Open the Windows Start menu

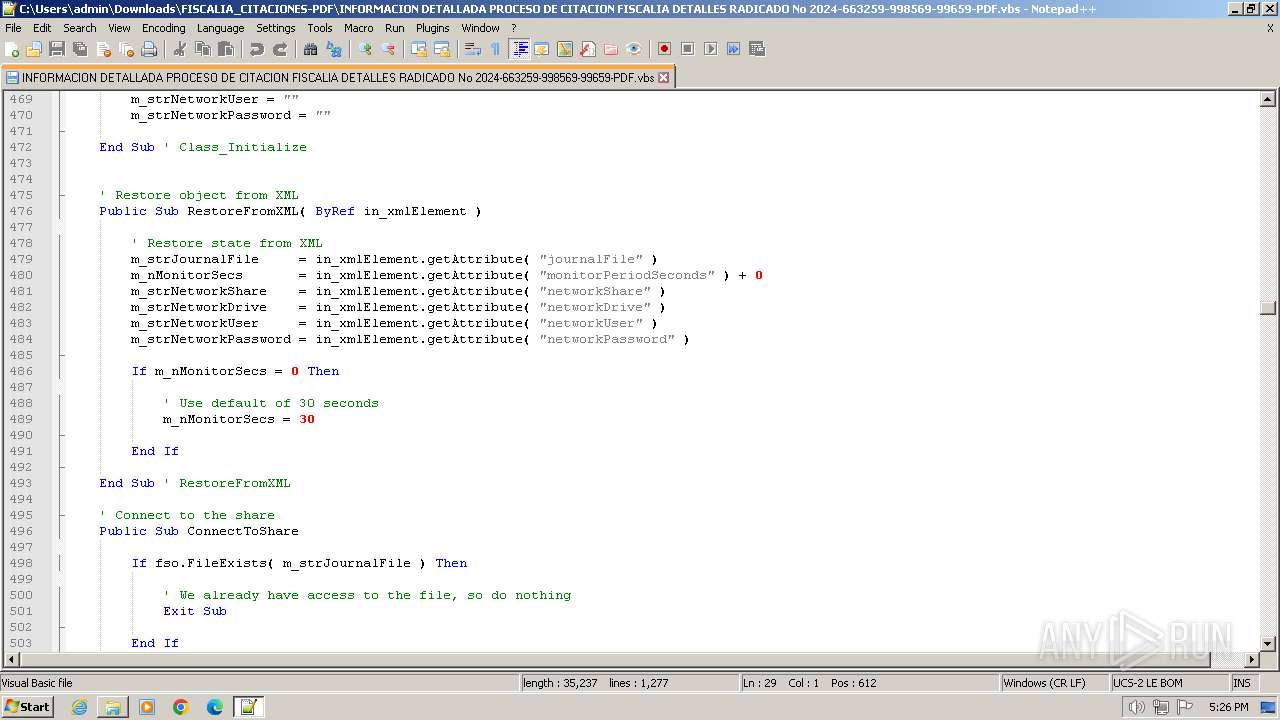(x=28, y=706)
